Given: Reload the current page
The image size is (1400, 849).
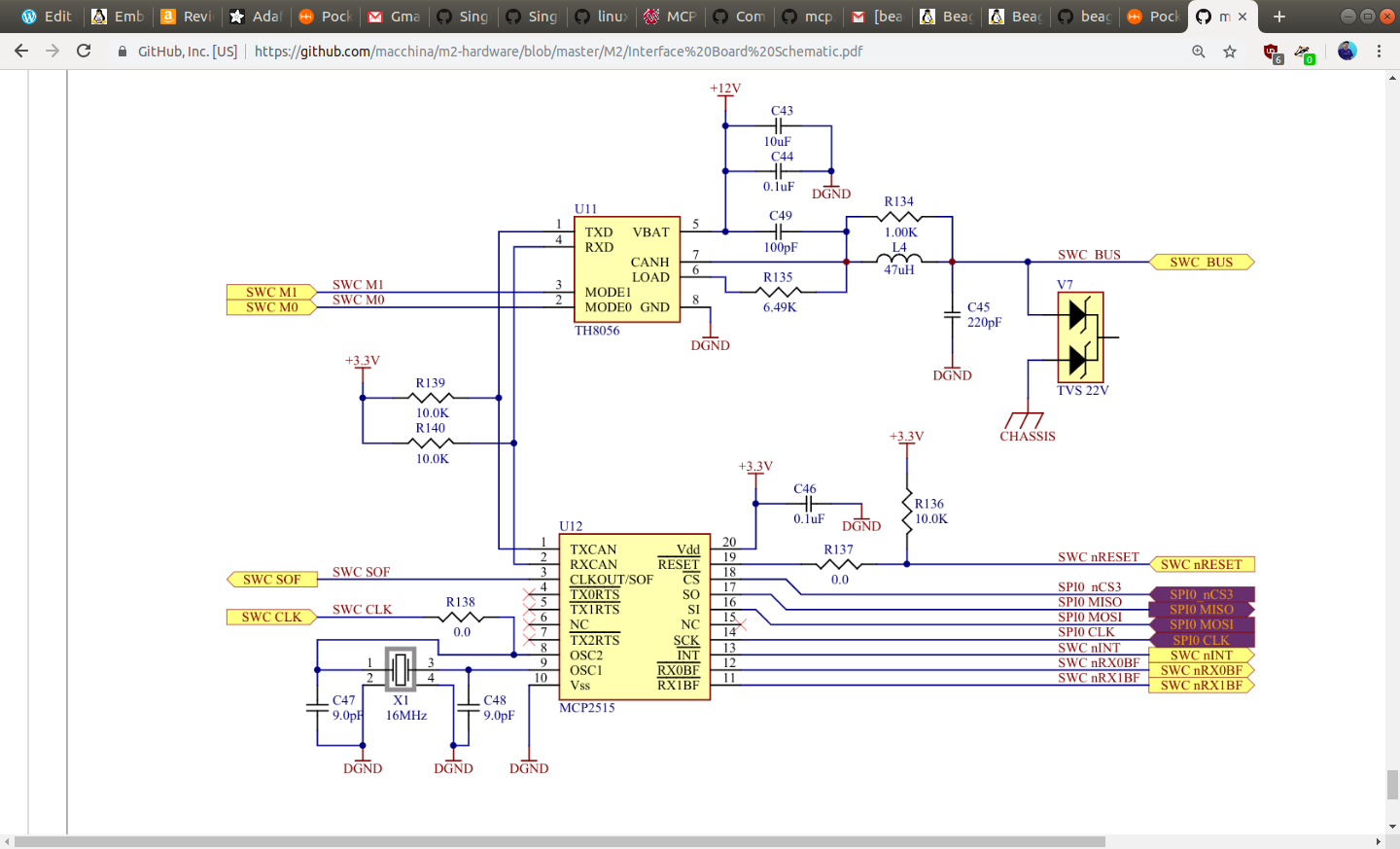Looking at the screenshot, I should 84,51.
